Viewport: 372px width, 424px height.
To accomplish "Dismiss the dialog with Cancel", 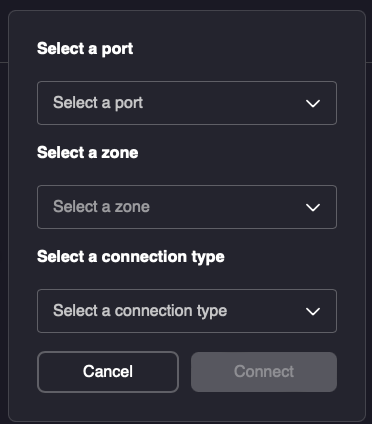I will (x=108, y=372).
